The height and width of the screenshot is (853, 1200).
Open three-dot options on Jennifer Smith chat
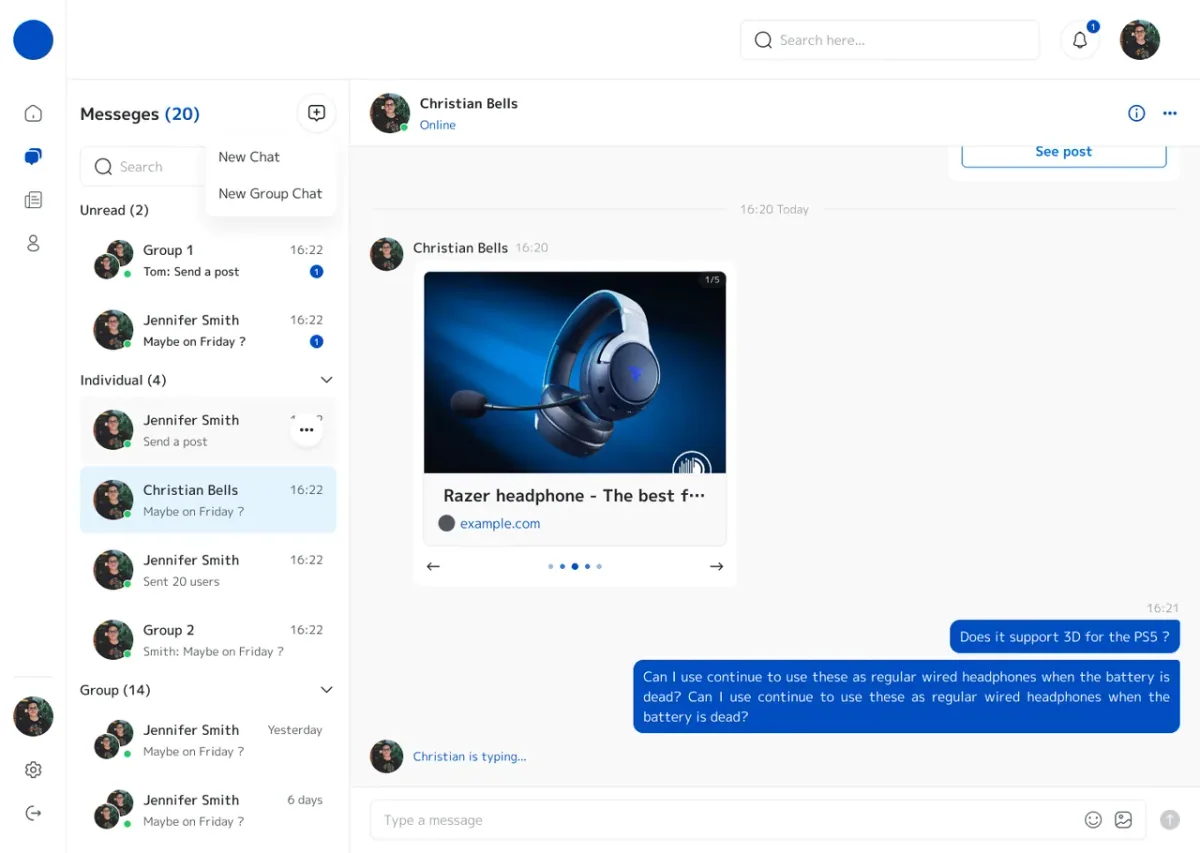[x=307, y=430]
